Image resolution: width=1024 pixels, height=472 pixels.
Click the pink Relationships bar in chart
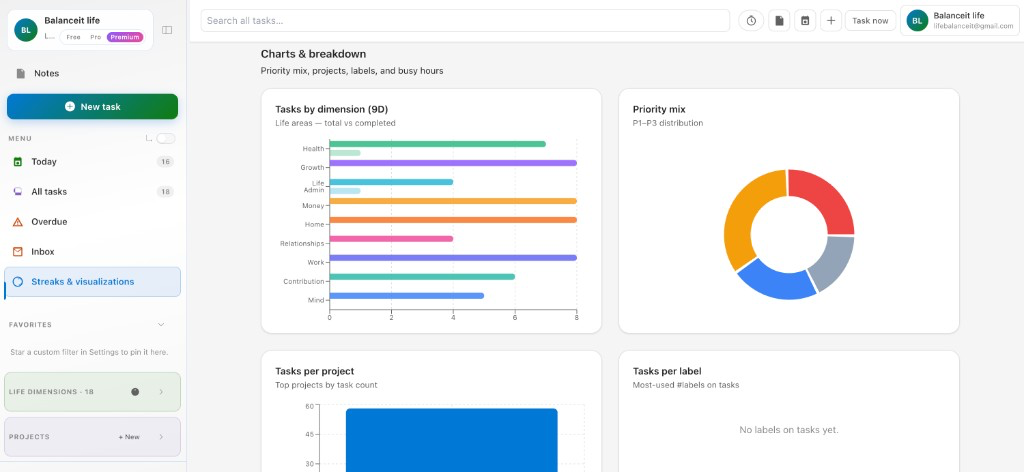[391, 239]
